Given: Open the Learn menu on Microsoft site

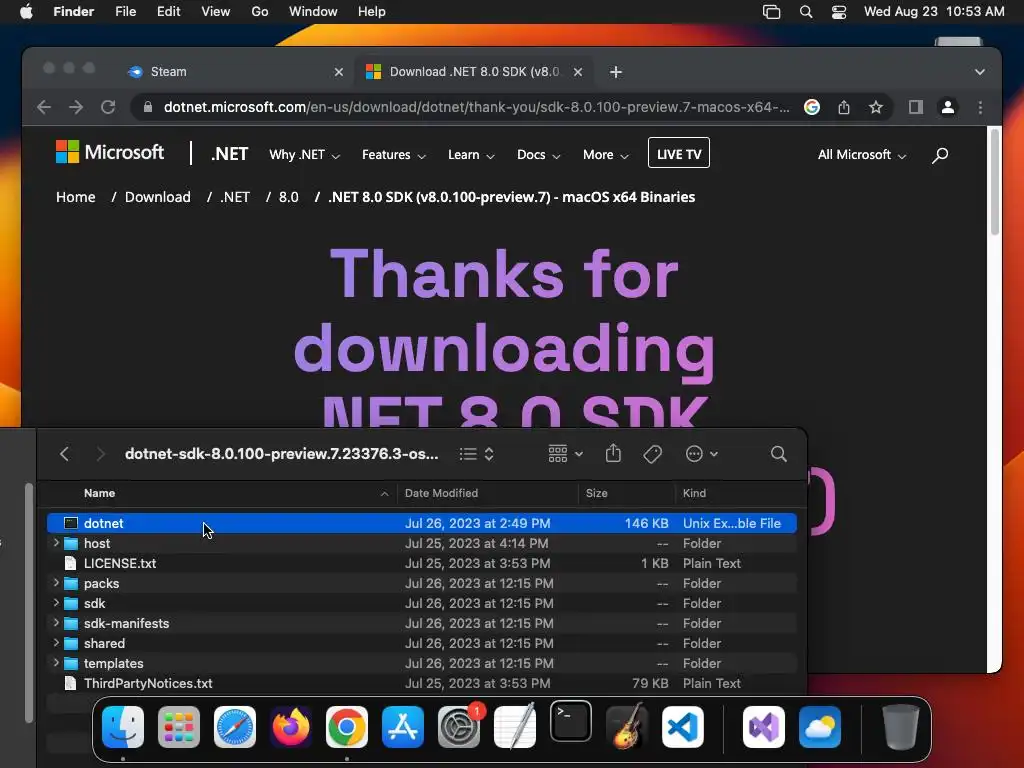Looking at the screenshot, I should tap(472, 155).
